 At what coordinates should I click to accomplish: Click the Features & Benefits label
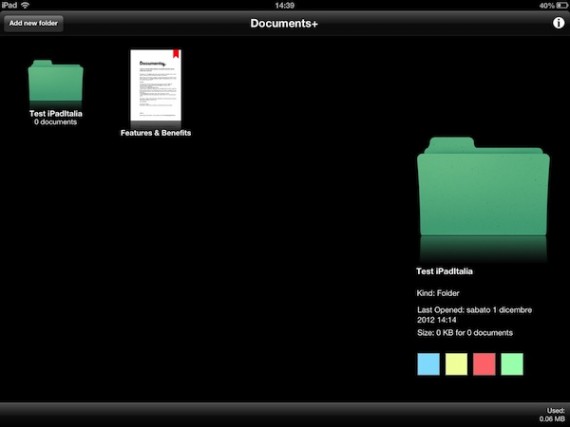coord(156,133)
